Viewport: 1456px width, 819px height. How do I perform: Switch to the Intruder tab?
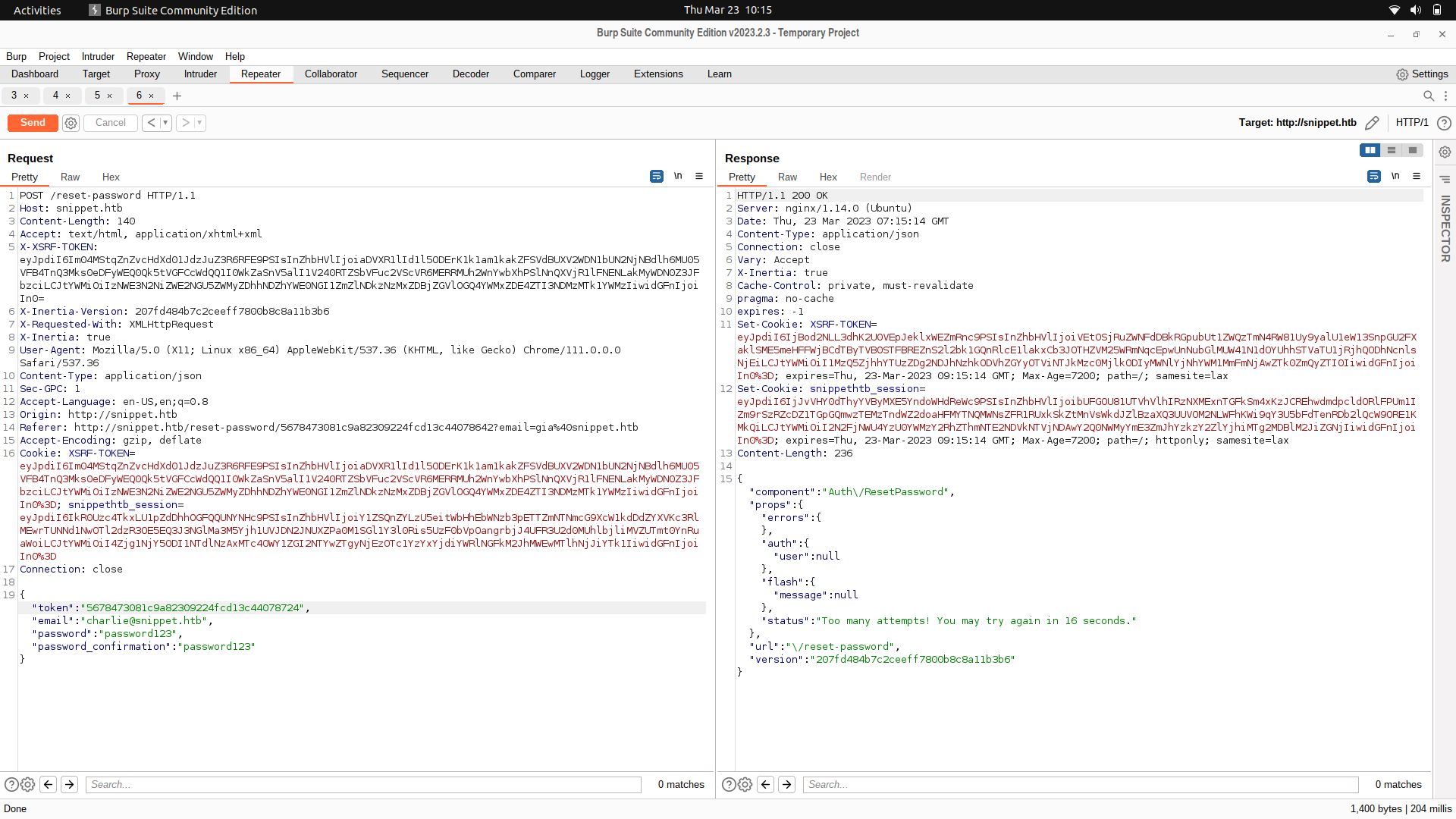(x=200, y=74)
